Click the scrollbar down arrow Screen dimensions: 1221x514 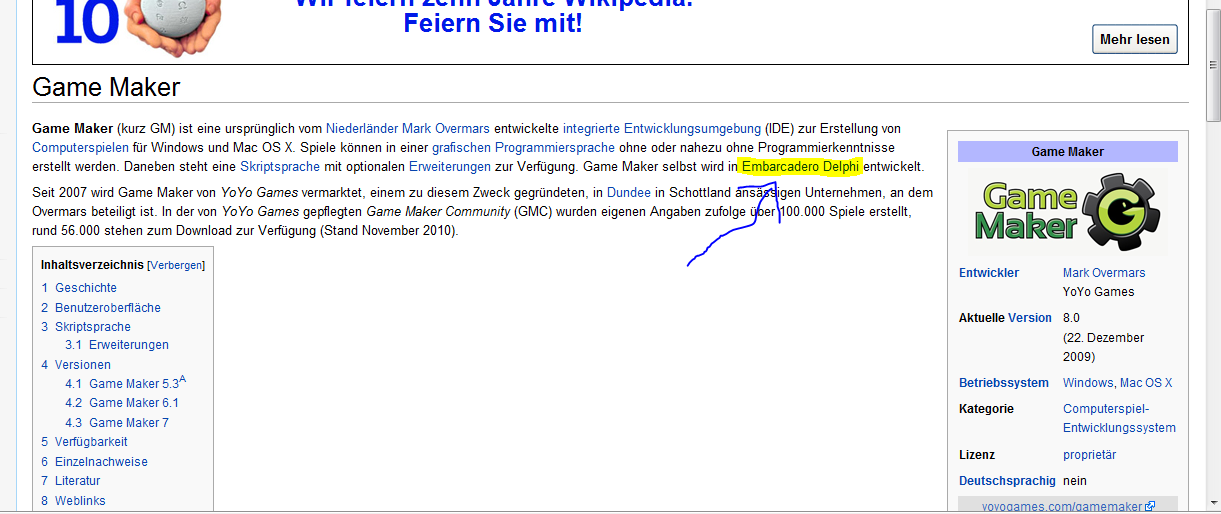tap(1211, 503)
